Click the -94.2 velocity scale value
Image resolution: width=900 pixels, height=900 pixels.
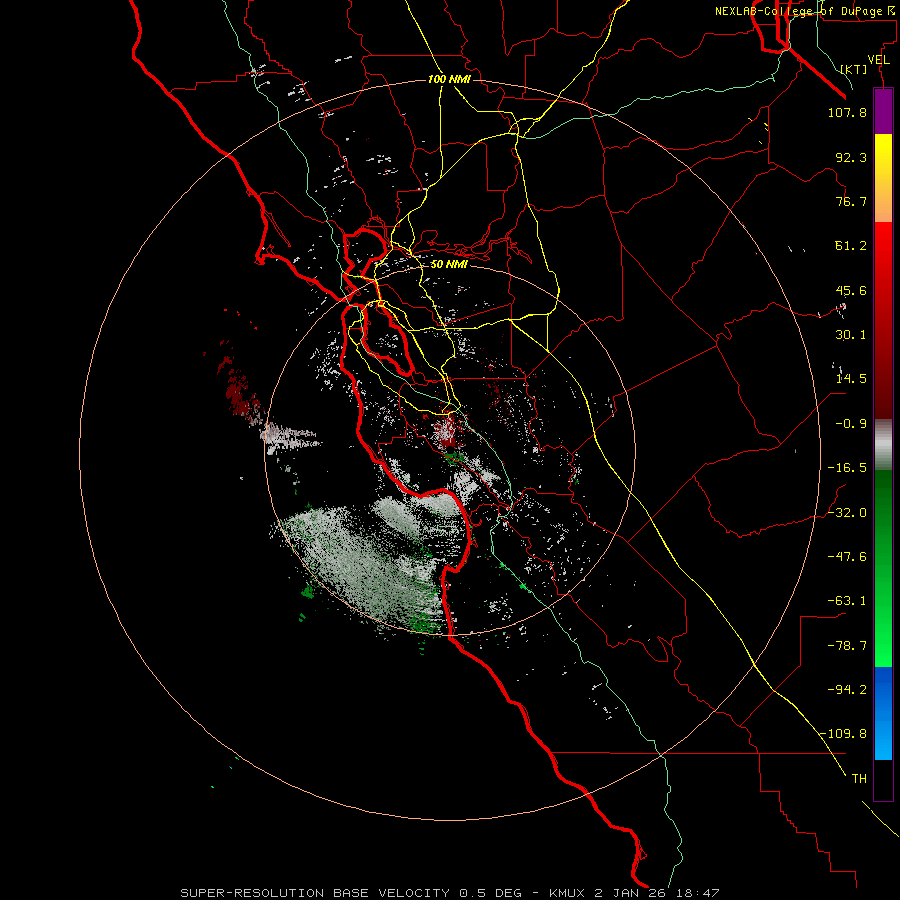[x=847, y=690]
